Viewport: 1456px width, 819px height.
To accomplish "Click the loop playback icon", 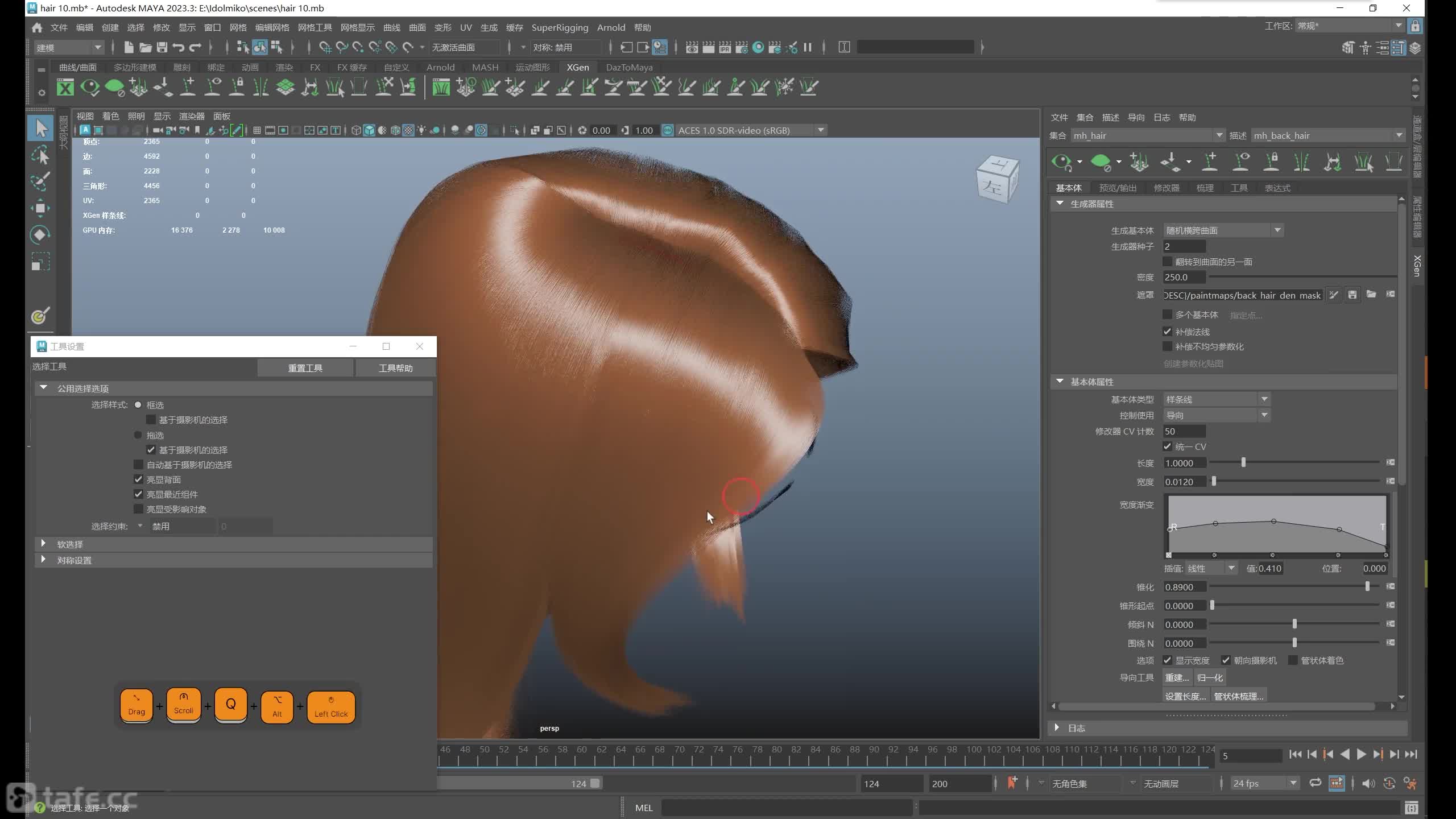I will tap(1315, 783).
